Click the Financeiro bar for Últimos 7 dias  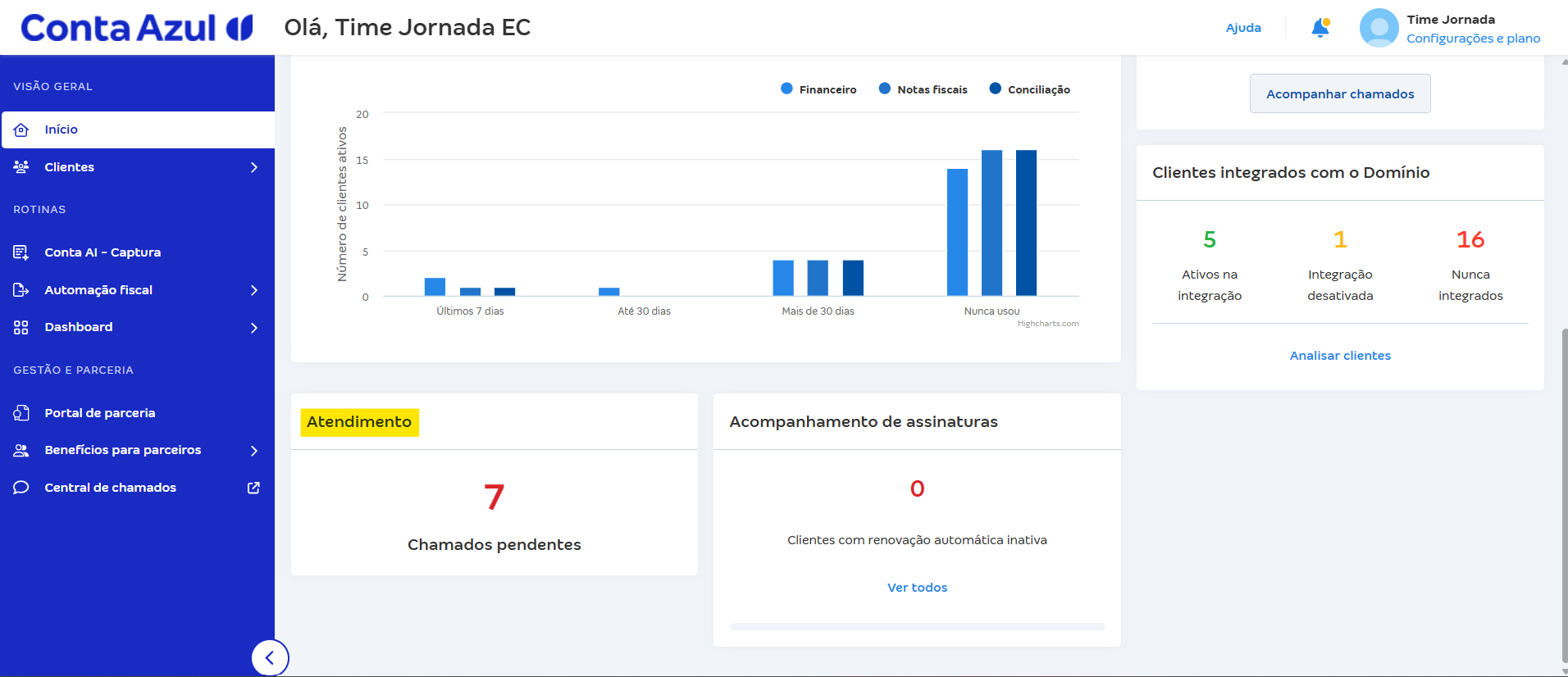point(435,287)
